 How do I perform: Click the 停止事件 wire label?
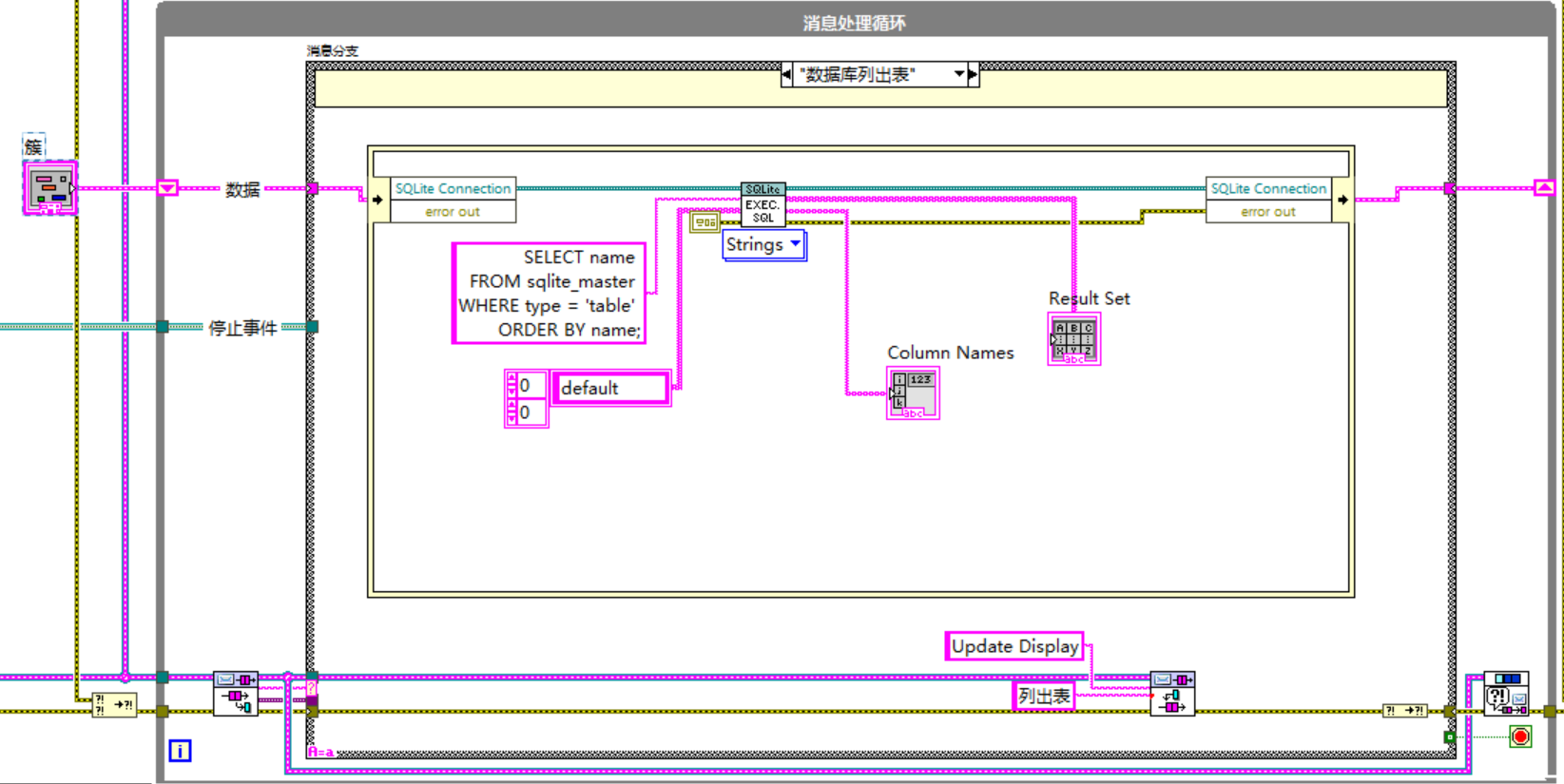[x=243, y=328]
